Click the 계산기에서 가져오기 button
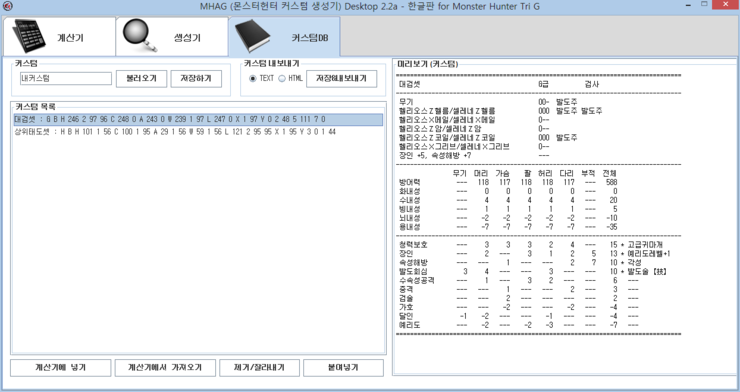This screenshot has width=740, height=392. (x=165, y=367)
